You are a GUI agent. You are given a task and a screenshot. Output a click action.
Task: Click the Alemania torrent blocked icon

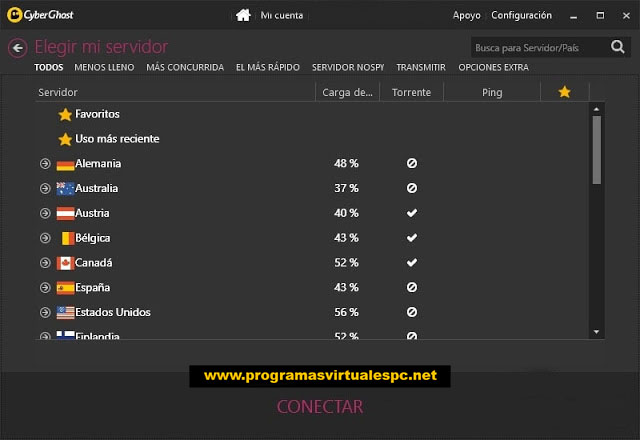pyautogui.click(x=412, y=163)
